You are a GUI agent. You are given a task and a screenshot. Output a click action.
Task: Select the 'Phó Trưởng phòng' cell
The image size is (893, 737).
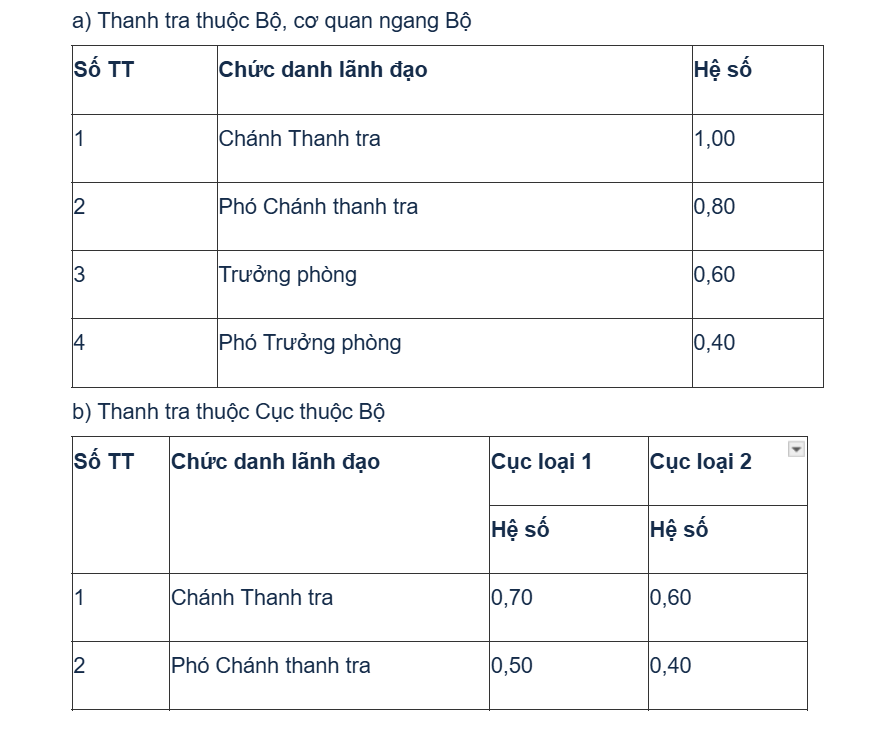310,343
